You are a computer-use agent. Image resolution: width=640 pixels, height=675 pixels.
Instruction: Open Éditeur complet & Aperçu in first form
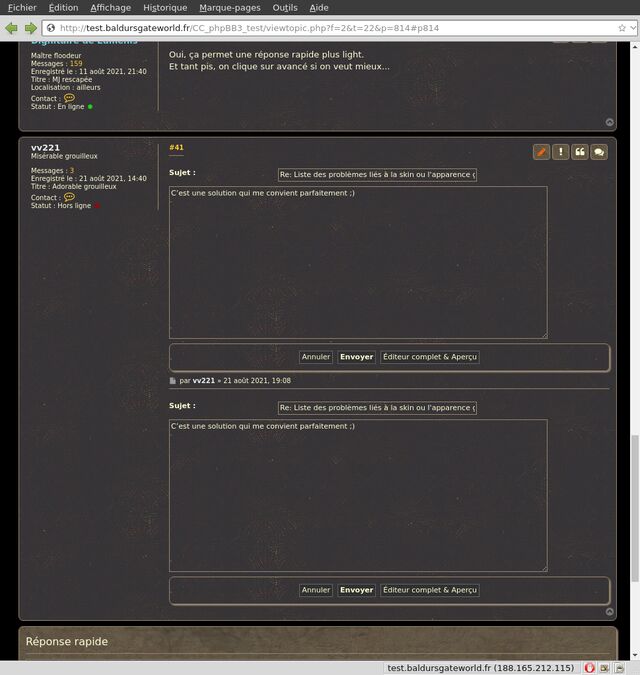point(430,357)
